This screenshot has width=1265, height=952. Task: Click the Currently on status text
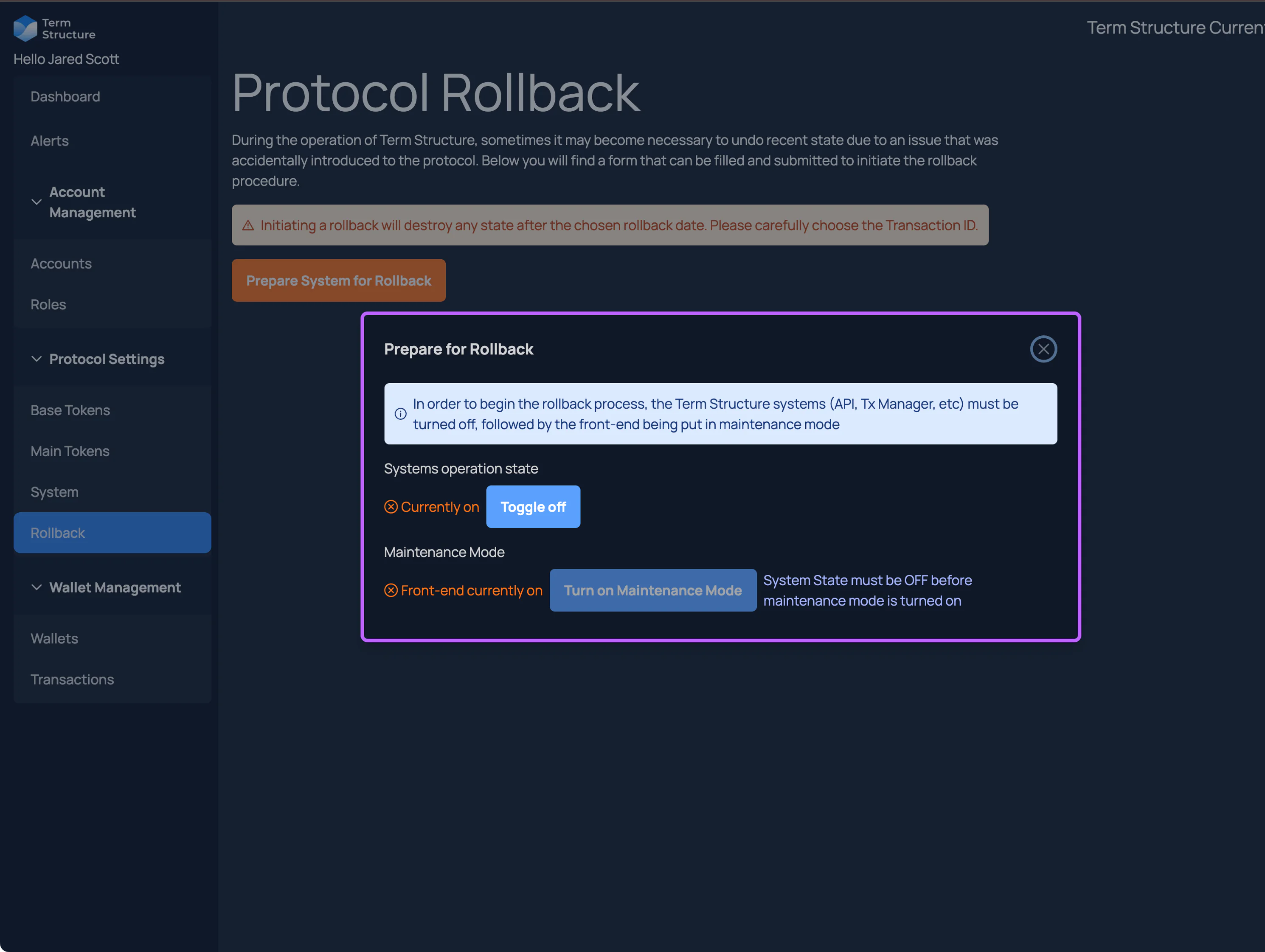[440, 507]
